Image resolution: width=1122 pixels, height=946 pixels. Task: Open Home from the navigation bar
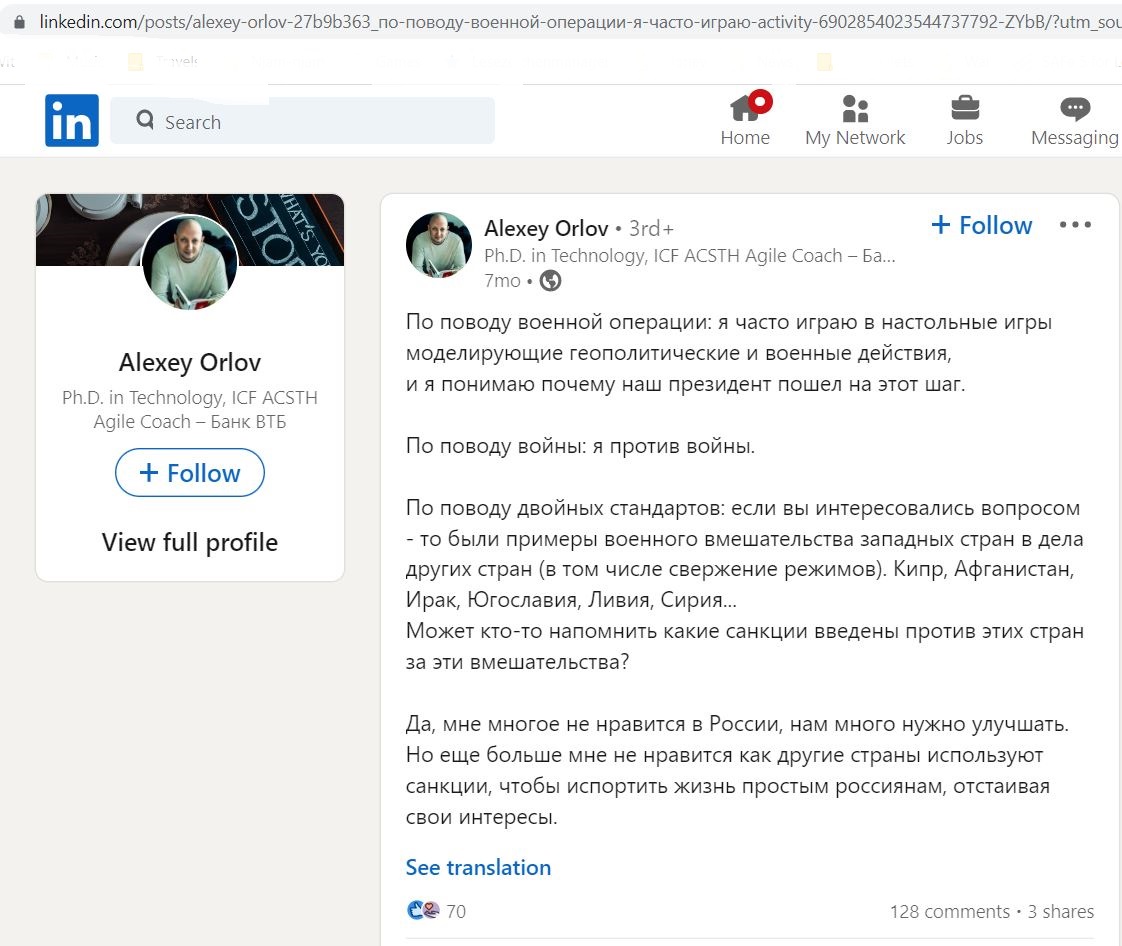(x=745, y=120)
